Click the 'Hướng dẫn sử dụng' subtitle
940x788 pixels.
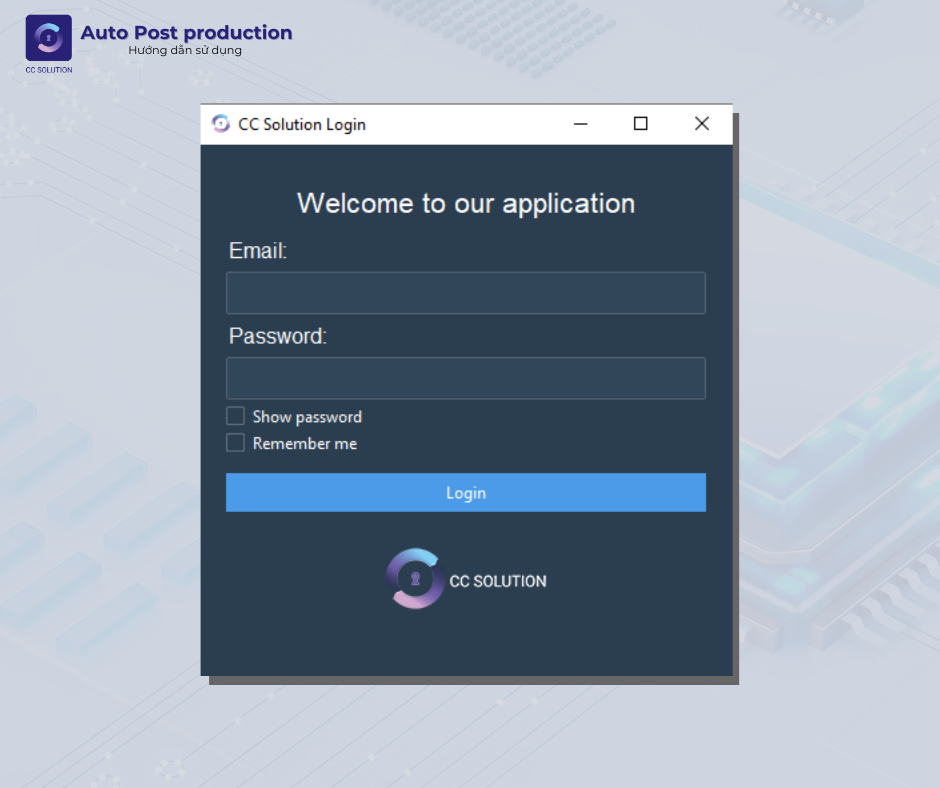coord(185,50)
